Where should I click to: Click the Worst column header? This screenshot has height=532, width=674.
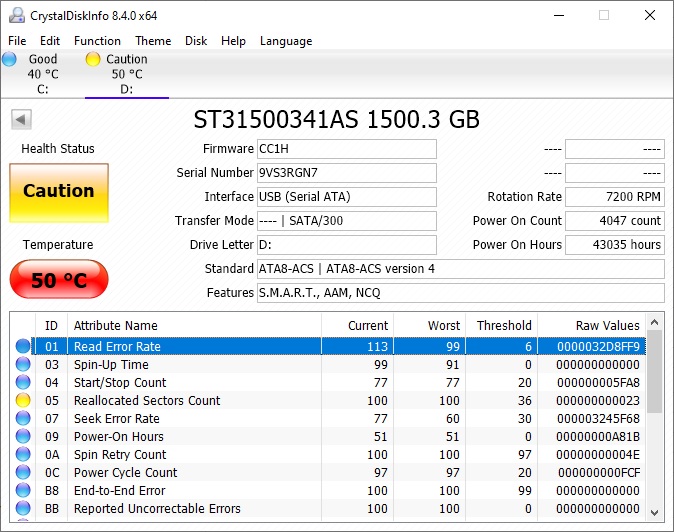[429, 325]
